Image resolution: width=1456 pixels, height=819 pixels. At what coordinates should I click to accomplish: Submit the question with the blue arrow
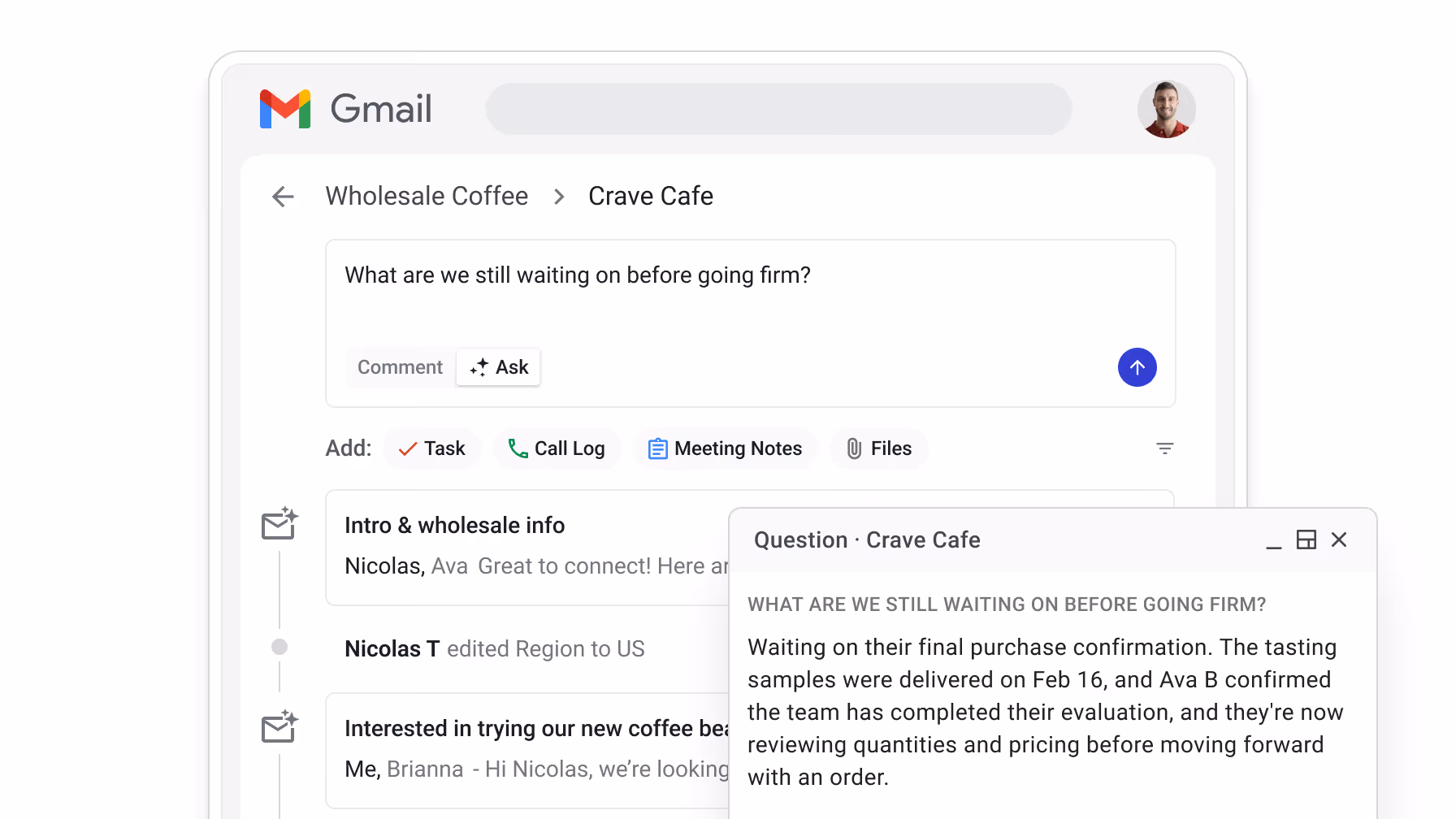pos(1137,367)
